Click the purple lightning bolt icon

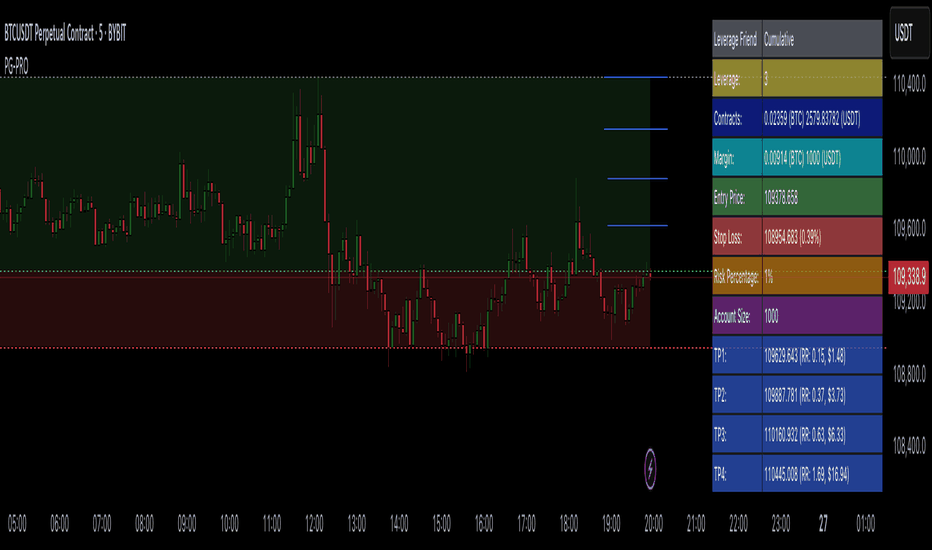(x=650, y=469)
